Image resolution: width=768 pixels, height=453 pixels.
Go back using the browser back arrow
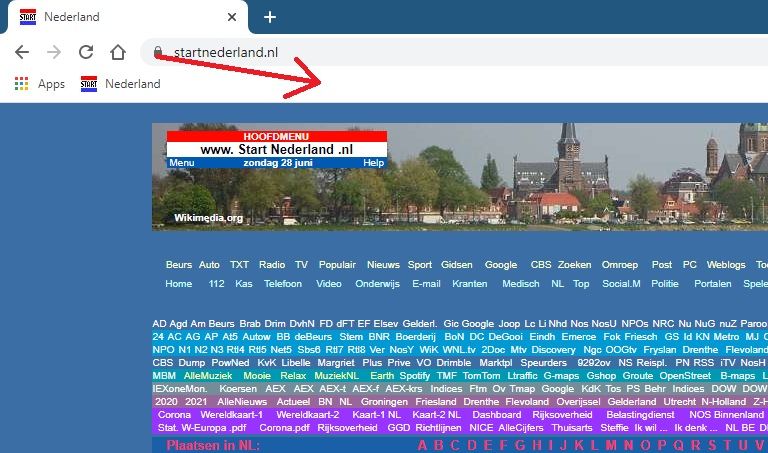click(22, 52)
